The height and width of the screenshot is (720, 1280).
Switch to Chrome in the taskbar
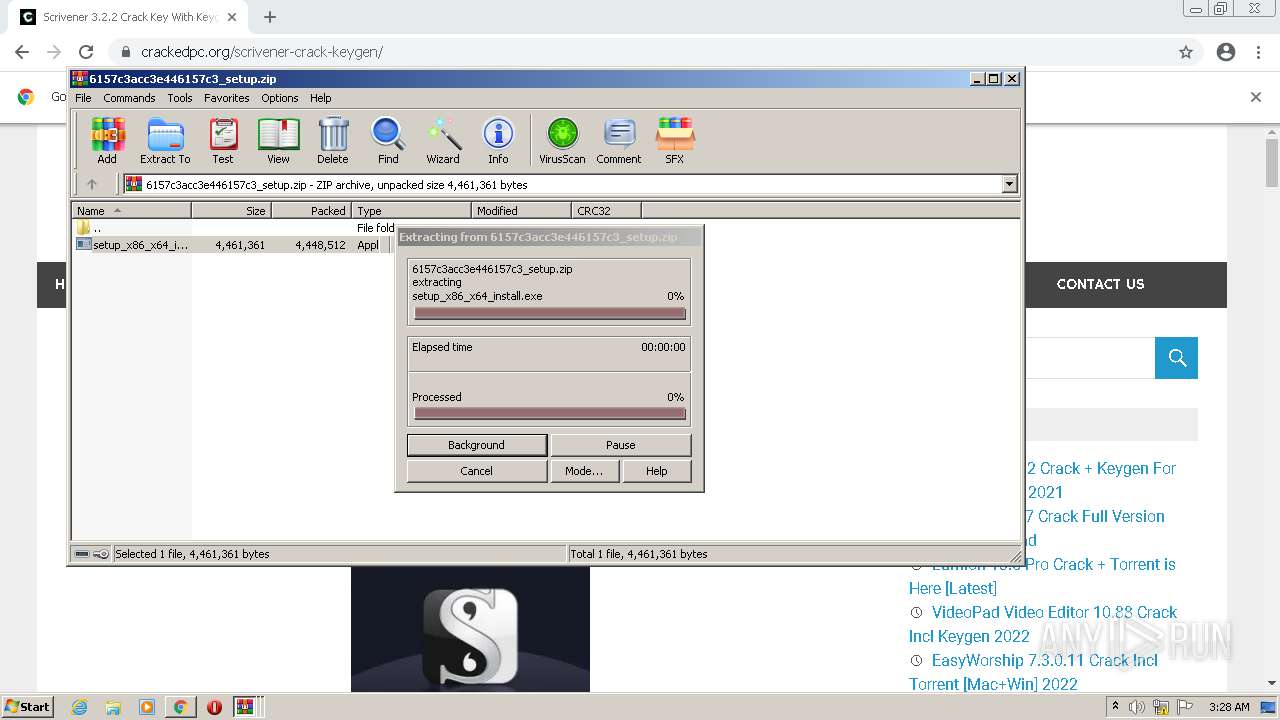pyautogui.click(x=180, y=707)
